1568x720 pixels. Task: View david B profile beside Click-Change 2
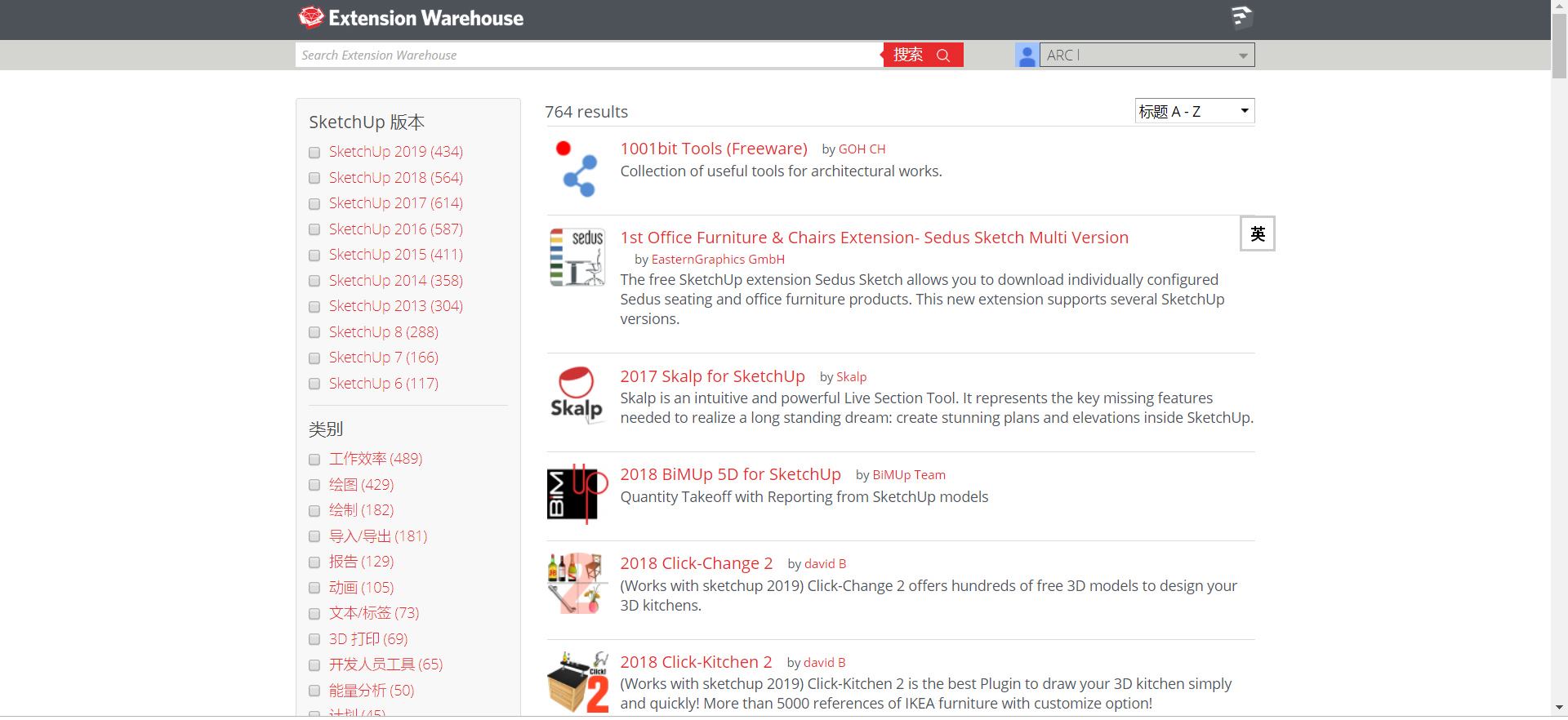click(825, 564)
